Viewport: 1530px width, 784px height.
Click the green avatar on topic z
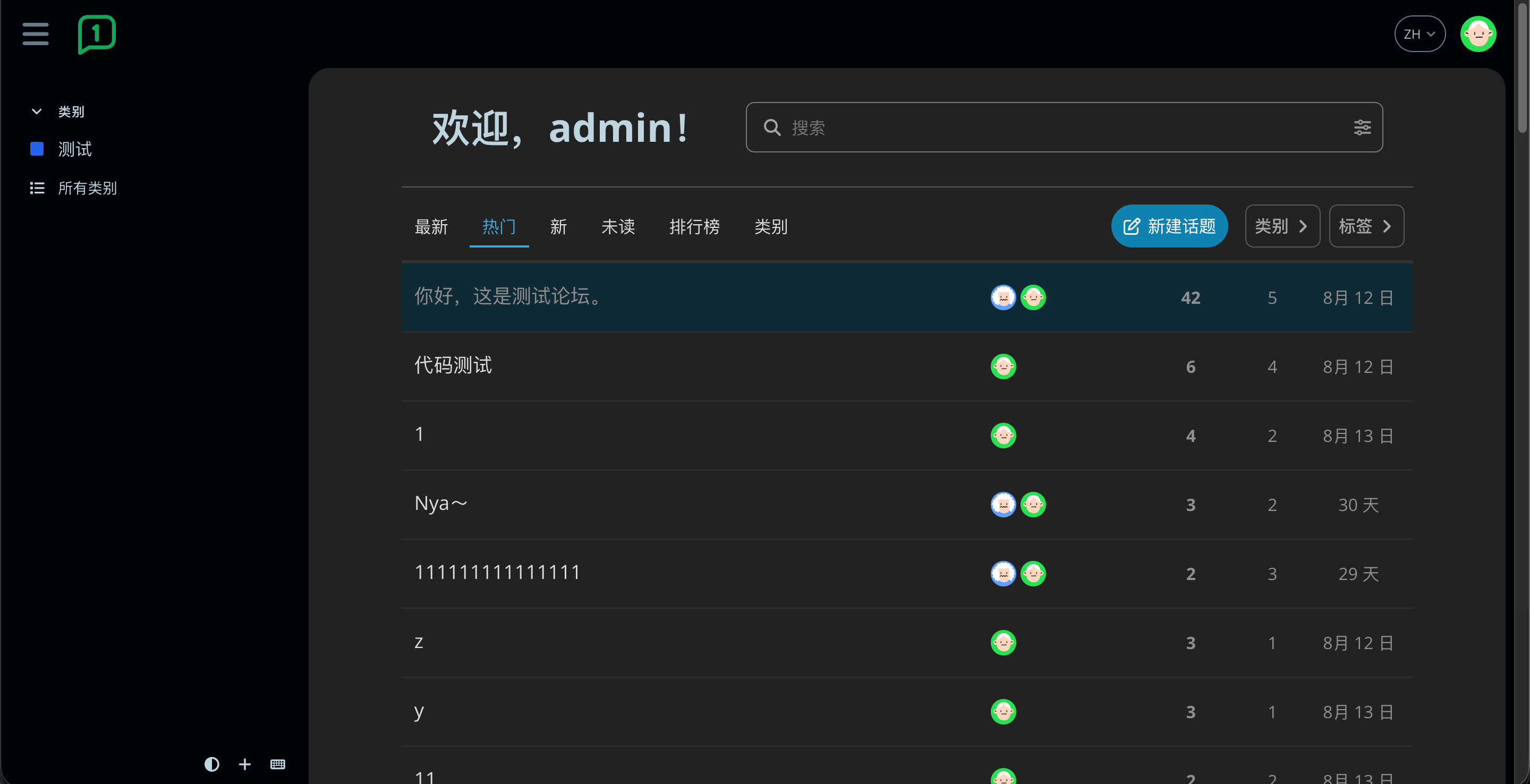(x=1003, y=643)
